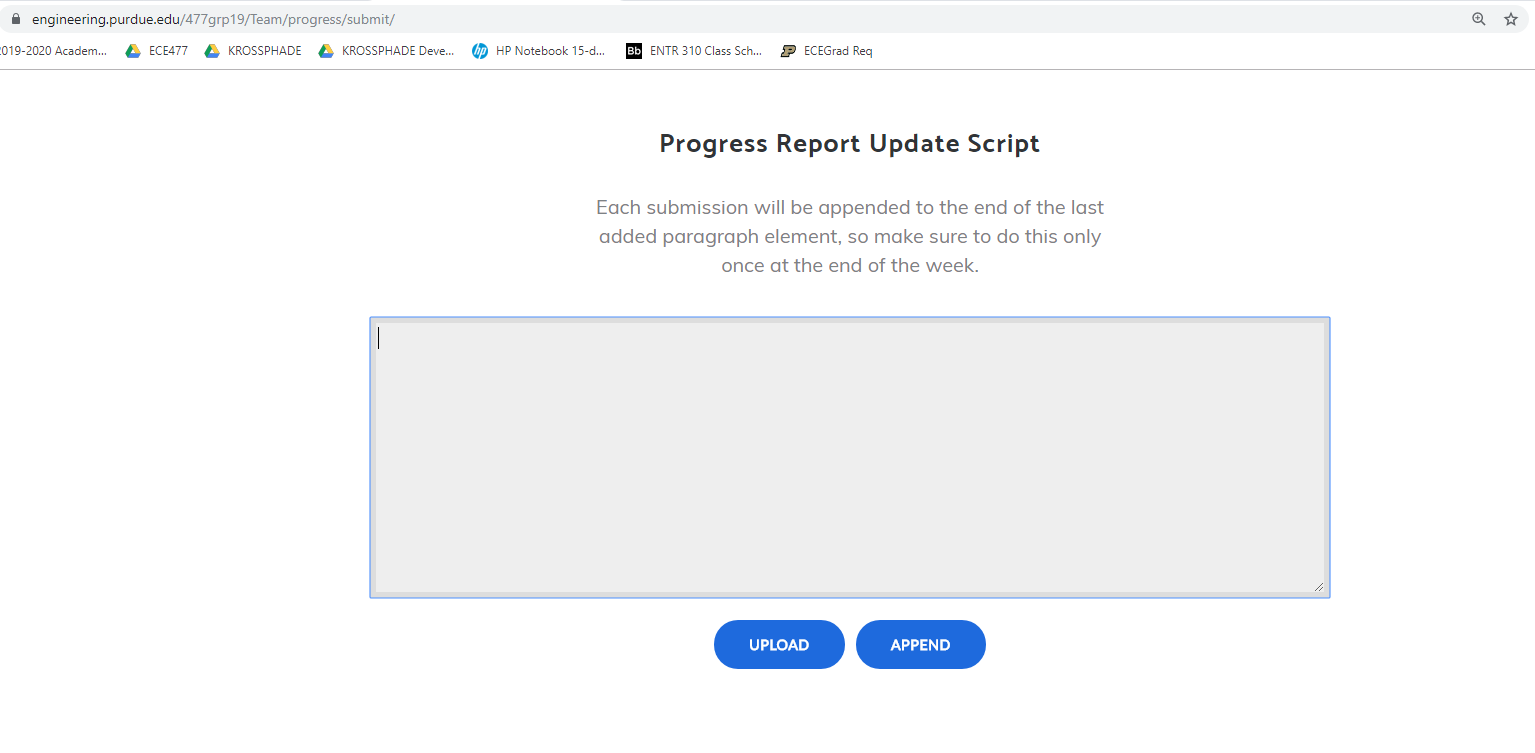Focus the progress report text area
Viewport: 1535px width, 753px height.
click(x=850, y=458)
